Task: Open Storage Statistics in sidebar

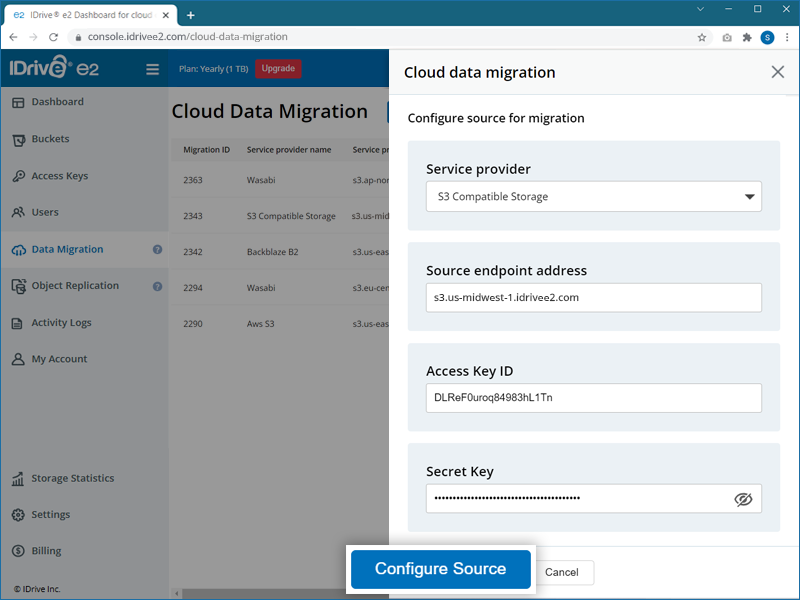Action: click(72, 478)
